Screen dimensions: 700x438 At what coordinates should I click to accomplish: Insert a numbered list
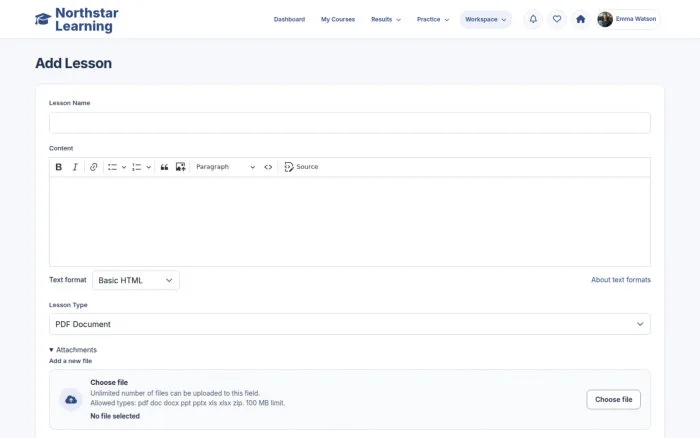tap(137, 167)
